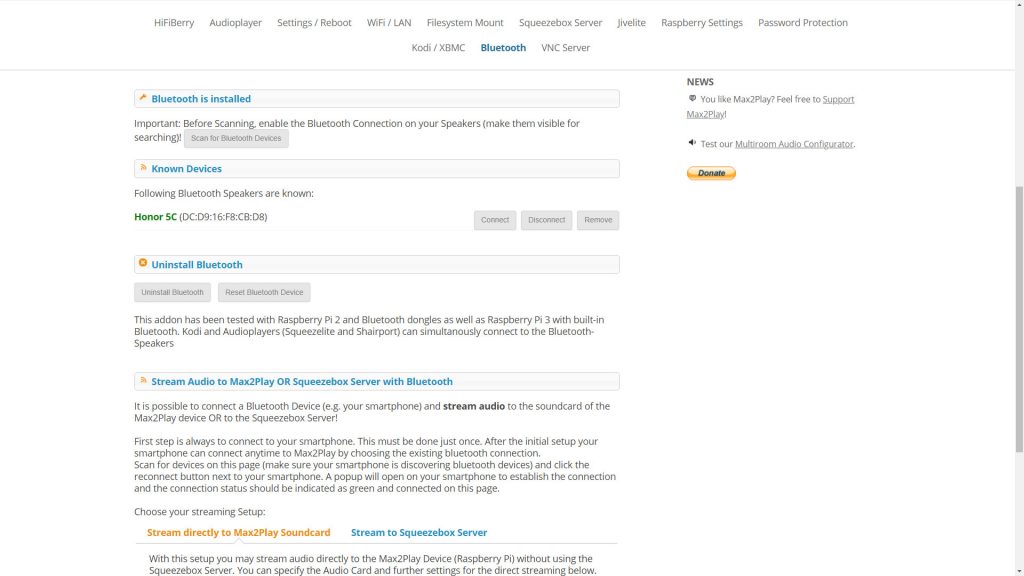
Task: Open the Squeezebox Server menu item
Action: [560, 22]
